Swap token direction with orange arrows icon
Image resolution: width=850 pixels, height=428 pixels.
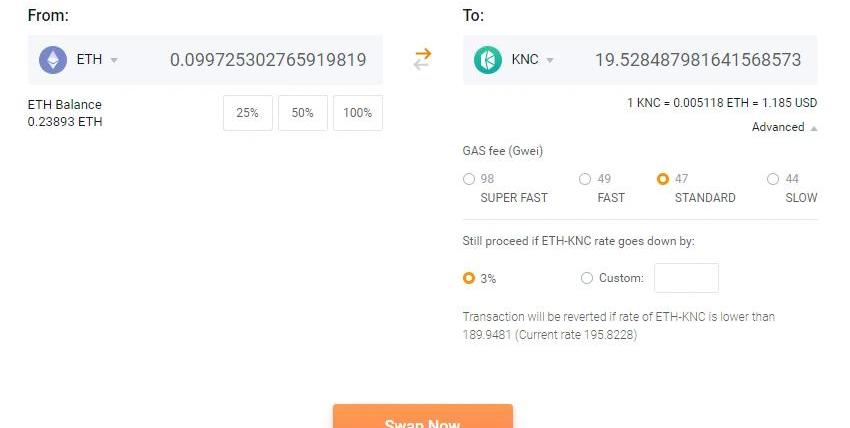(x=422, y=60)
